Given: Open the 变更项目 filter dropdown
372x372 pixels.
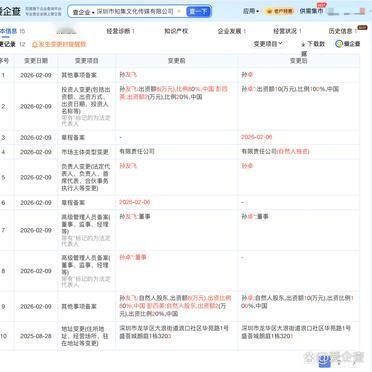Looking at the screenshot, I should (x=268, y=44).
